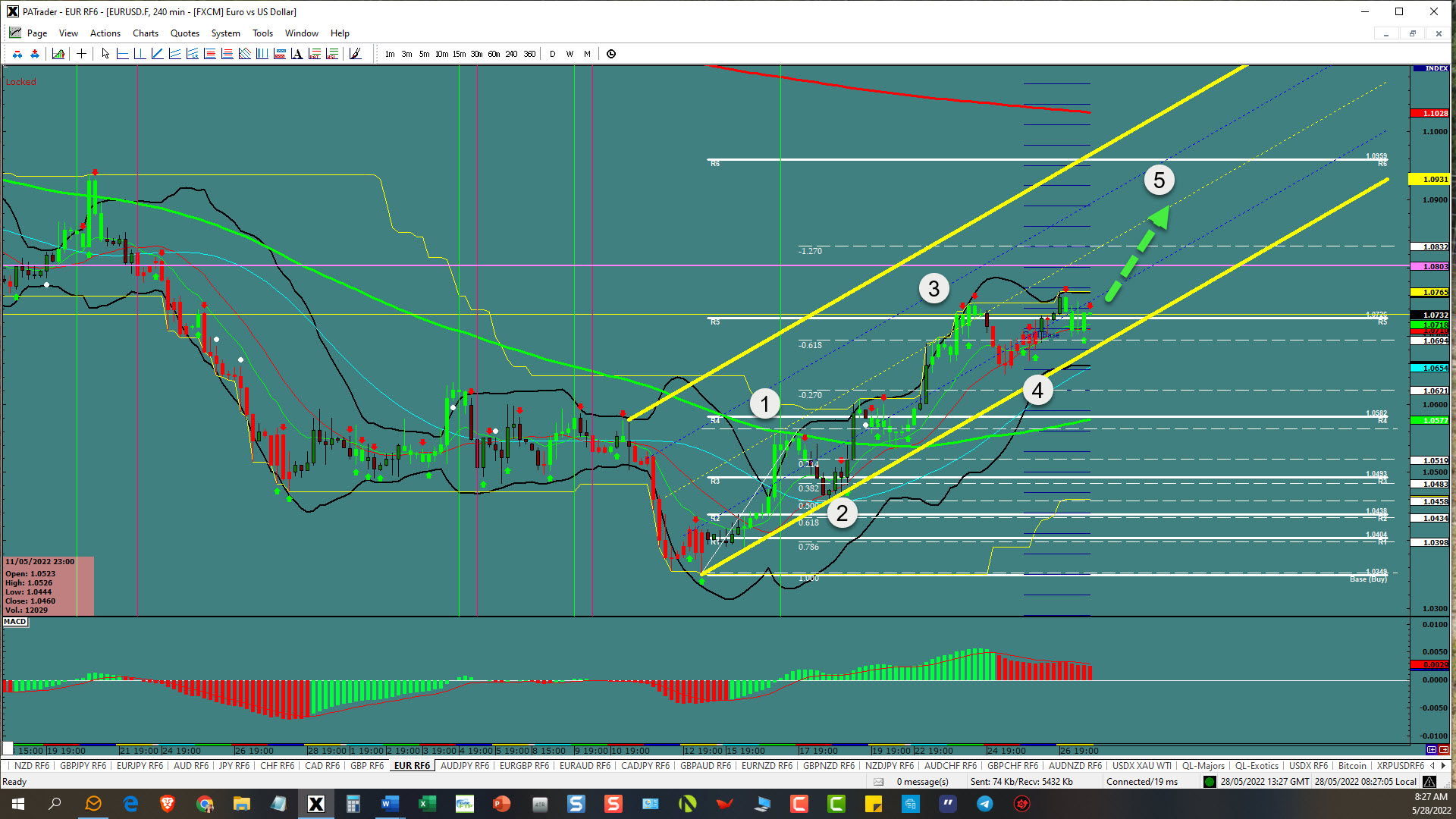
Task: Click the buy order arrows icon
Action: [x=35, y=54]
